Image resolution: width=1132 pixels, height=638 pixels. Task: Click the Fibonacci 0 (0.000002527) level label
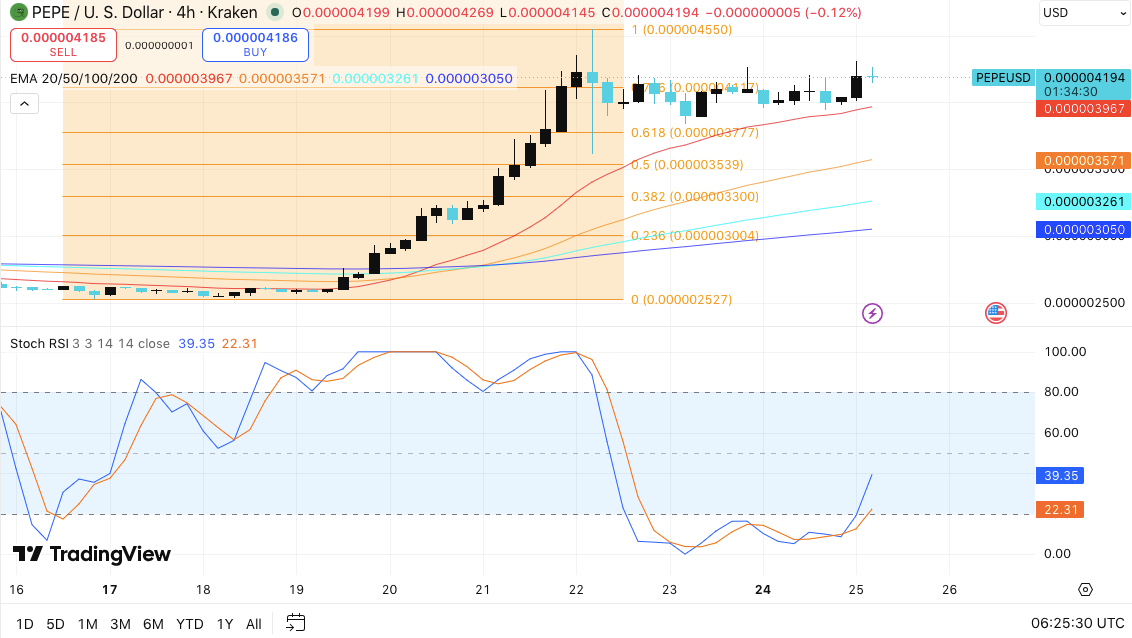coord(682,300)
